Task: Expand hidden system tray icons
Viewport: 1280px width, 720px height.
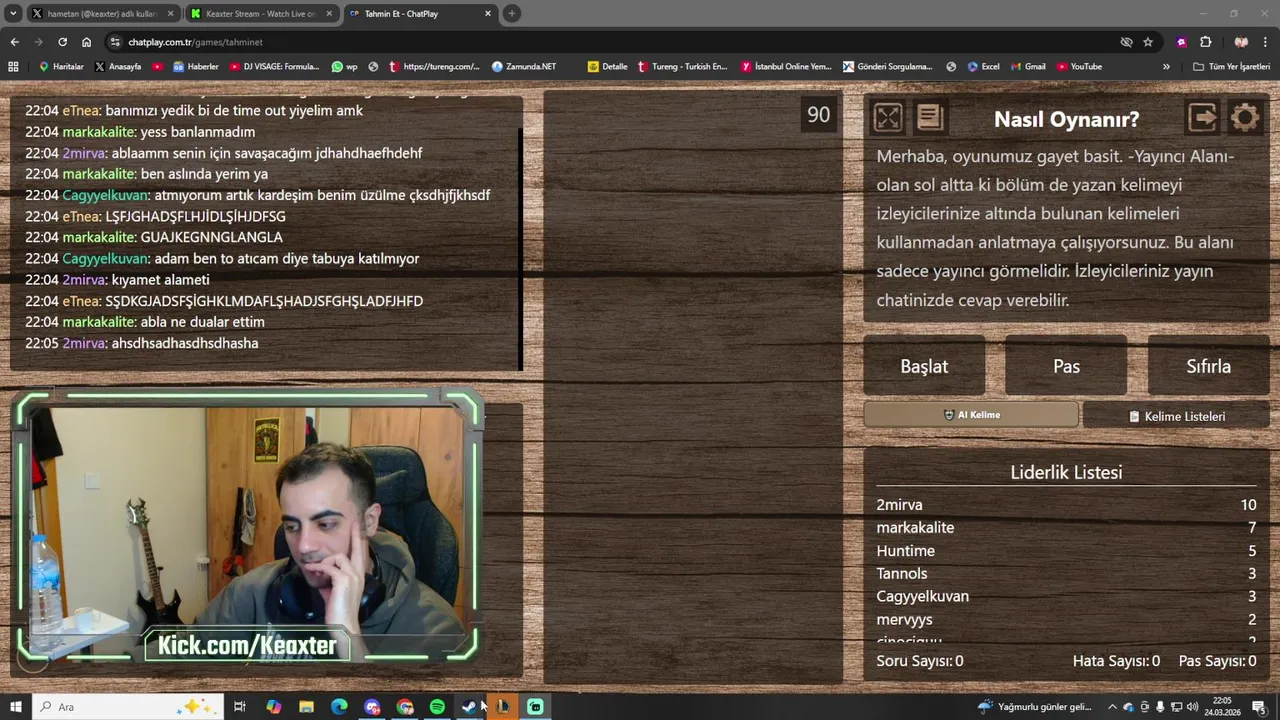Action: [x=1113, y=707]
